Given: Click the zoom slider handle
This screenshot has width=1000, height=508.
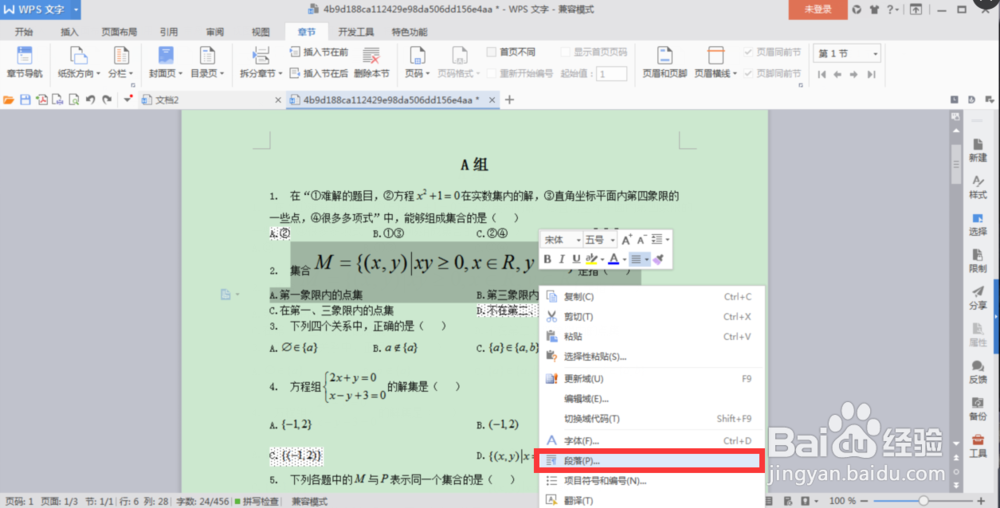Looking at the screenshot, I should tap(923, 502).
